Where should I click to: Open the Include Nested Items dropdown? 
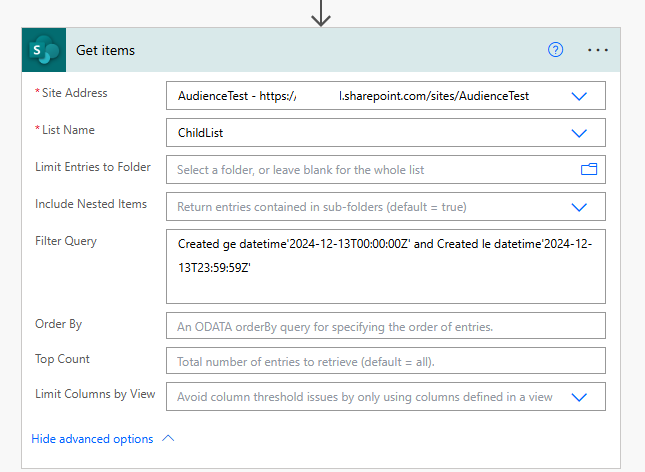pyautogui.click(x=579, y=207)
